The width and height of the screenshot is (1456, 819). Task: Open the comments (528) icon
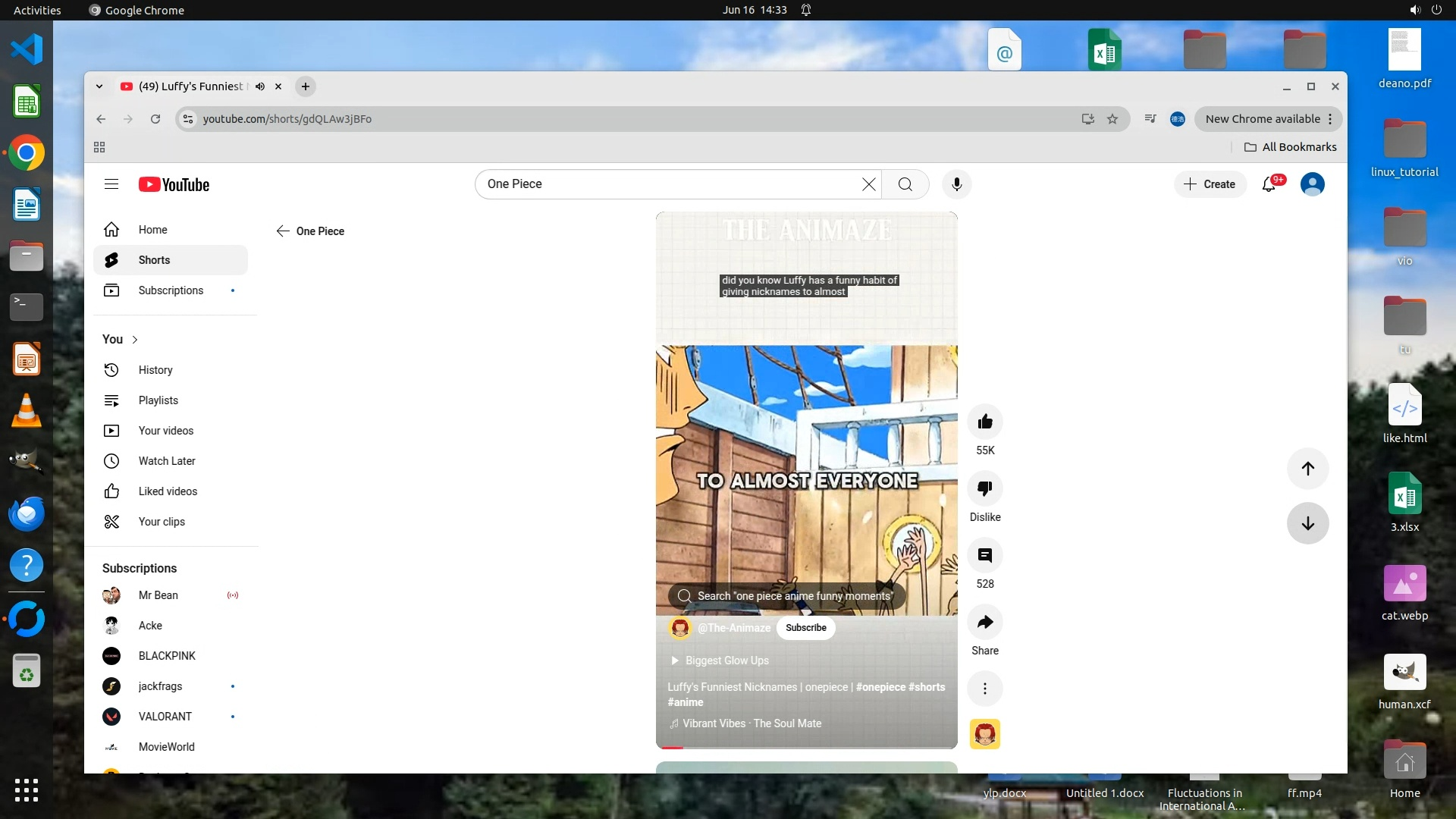pos(985,555)
